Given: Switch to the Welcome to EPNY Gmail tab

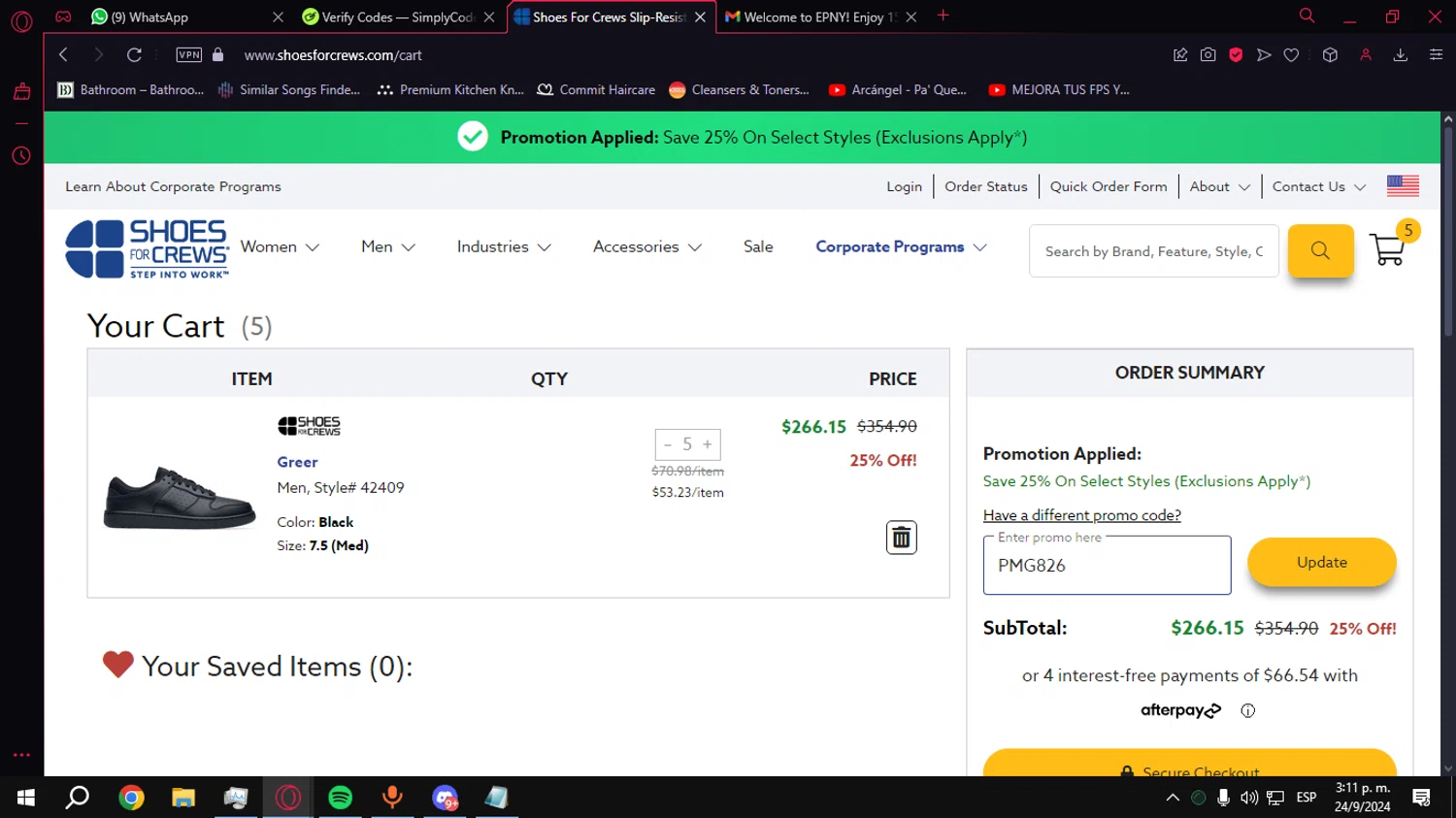Looking at the screenshot, I should pos(821,17).
